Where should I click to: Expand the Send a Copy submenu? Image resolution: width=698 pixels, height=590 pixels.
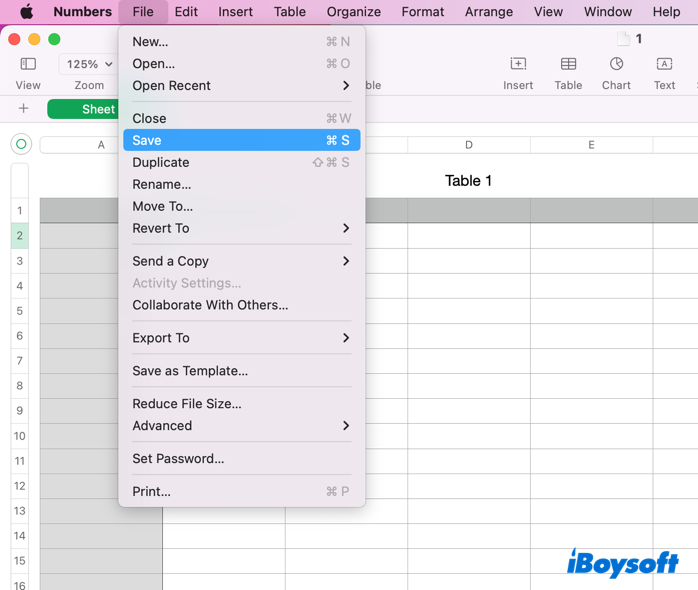241,261
